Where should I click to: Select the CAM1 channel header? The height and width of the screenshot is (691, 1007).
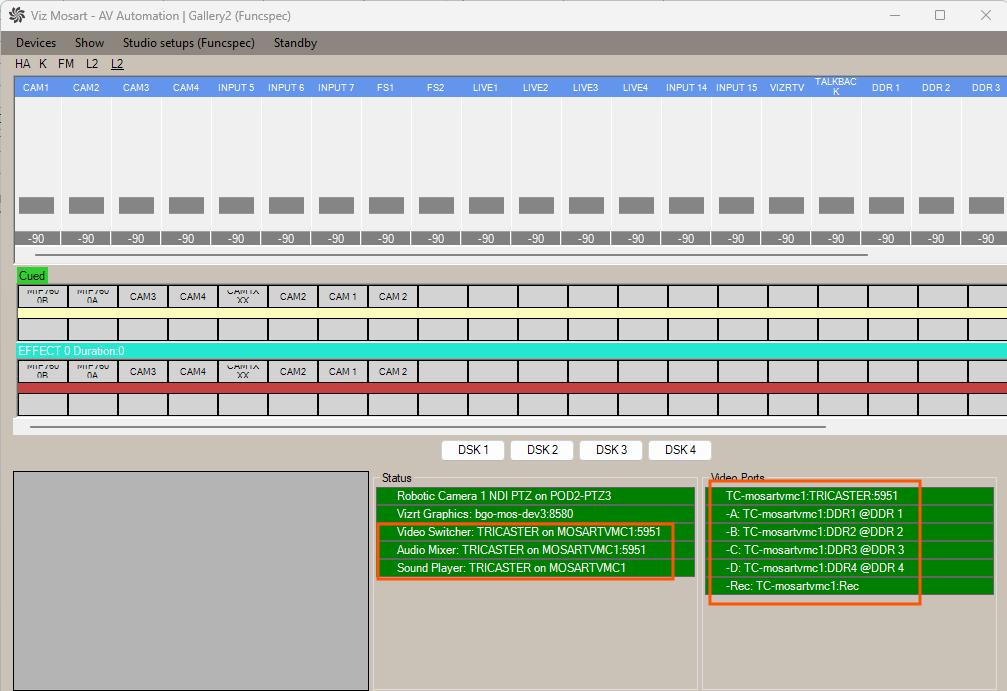click(x=36, y=88)
